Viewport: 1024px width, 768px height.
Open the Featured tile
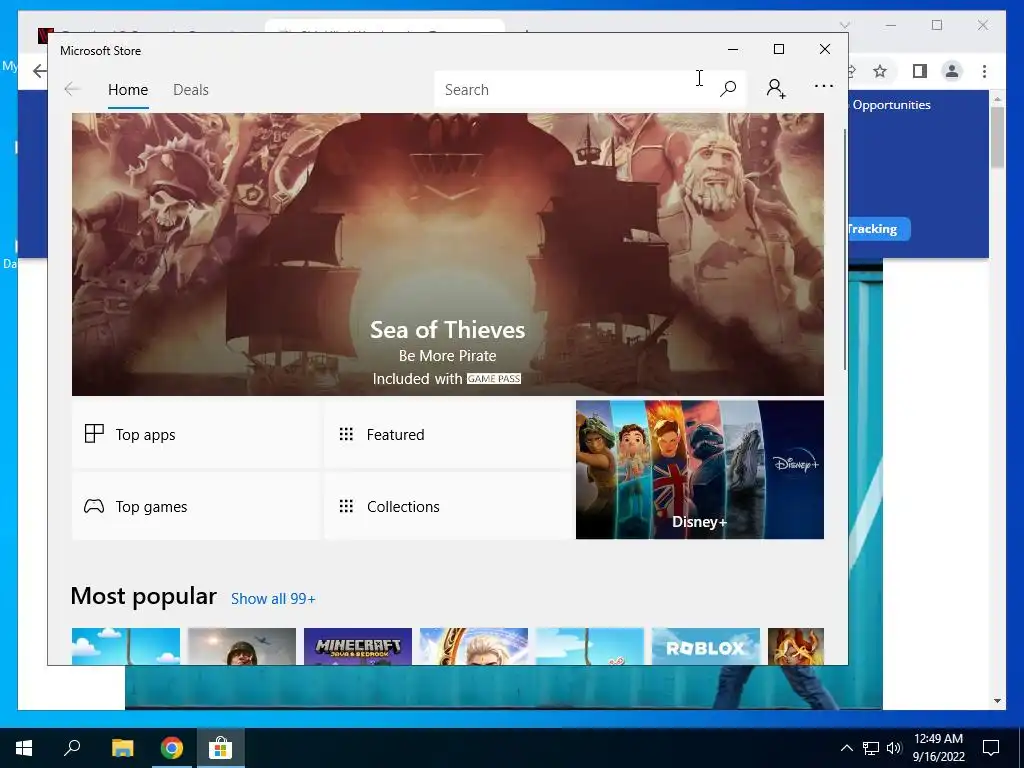(x=448, y=434)
